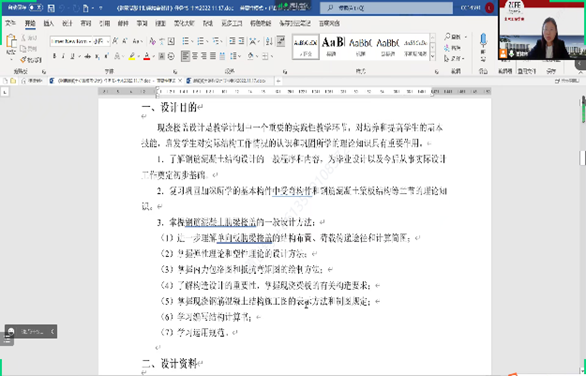Open the Select dropdown in Editing group
The image size is (586, 376).
click(x=454, y=59)
